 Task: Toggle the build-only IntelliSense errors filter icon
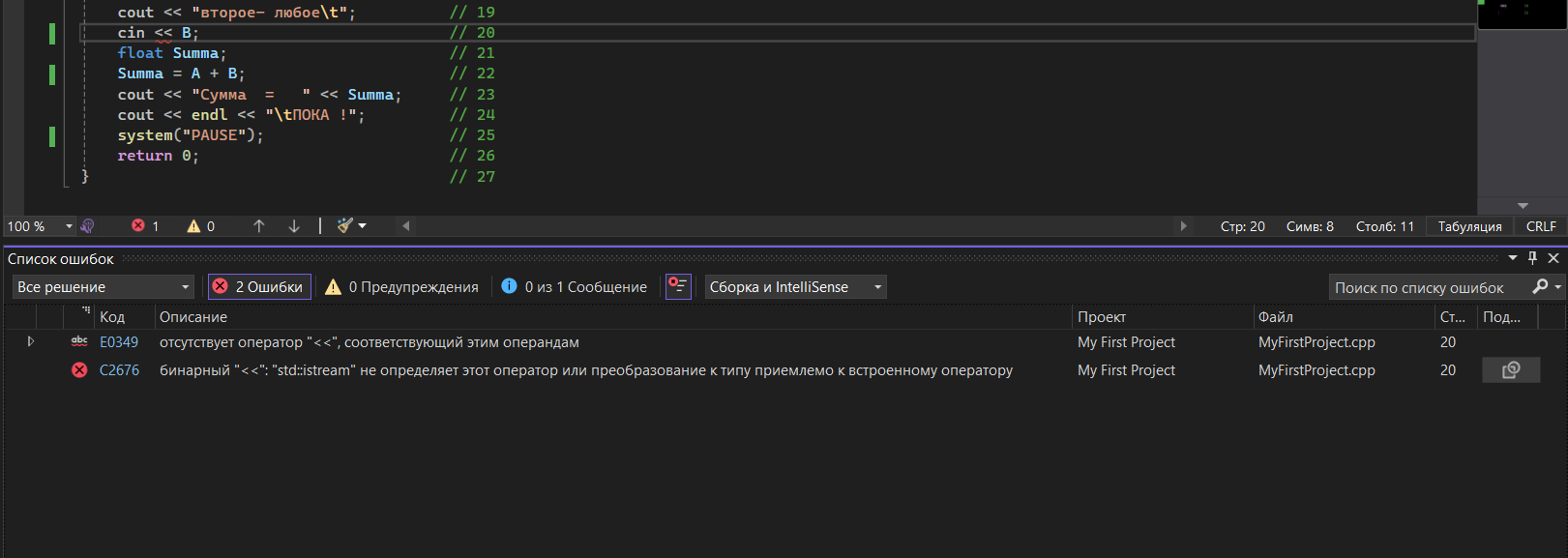678,286
